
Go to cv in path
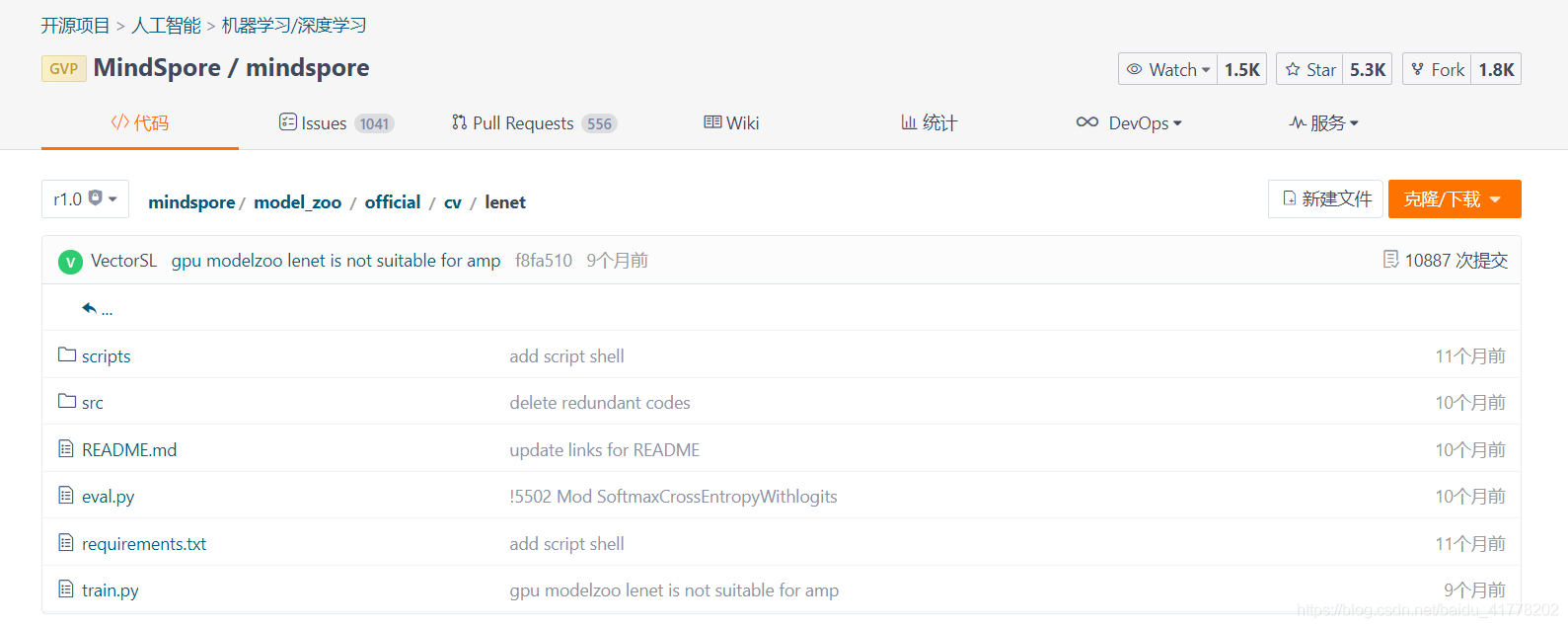pyautogui.click(x=453, y=201)
